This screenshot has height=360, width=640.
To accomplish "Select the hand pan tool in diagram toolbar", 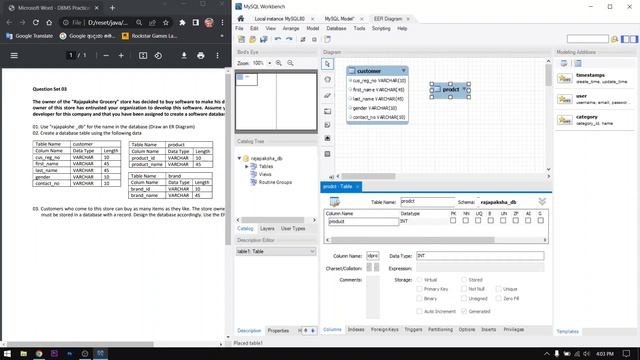I will pyautogui.click(x=327, y=80).
